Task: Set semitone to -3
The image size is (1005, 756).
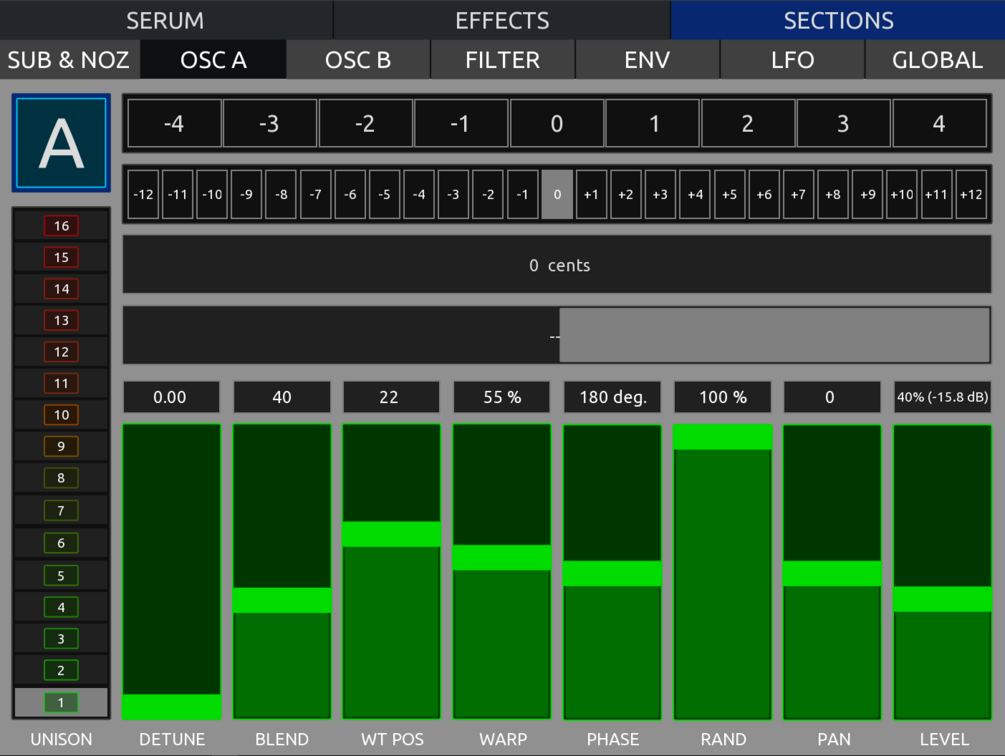Action: pos(453,194)
